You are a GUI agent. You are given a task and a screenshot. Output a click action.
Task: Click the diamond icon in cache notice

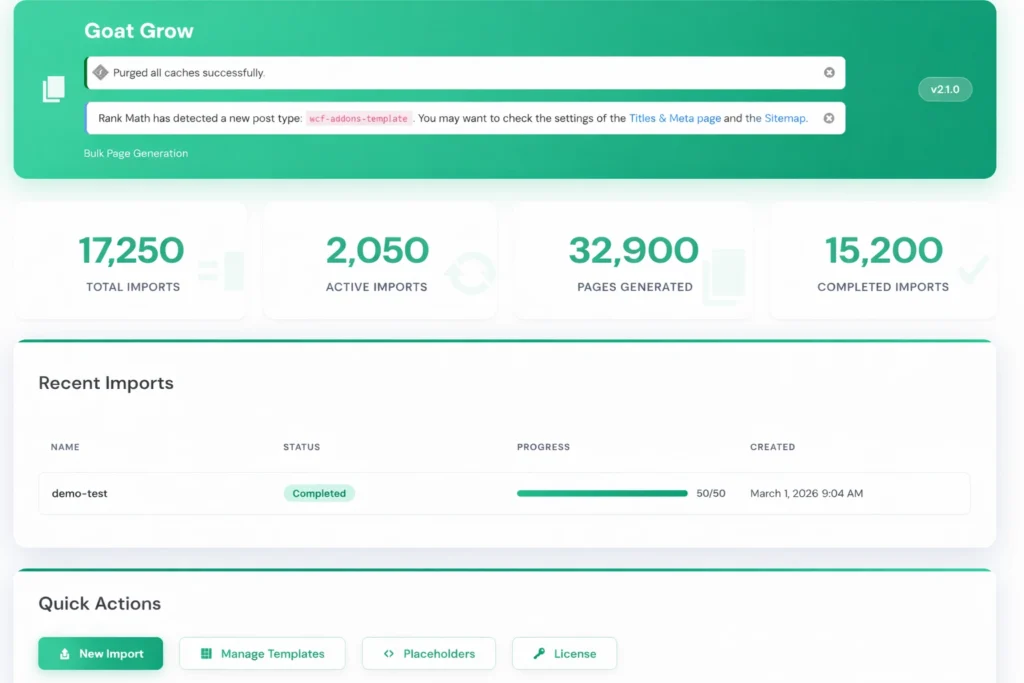pyautogui.click(x=100, y=72)
